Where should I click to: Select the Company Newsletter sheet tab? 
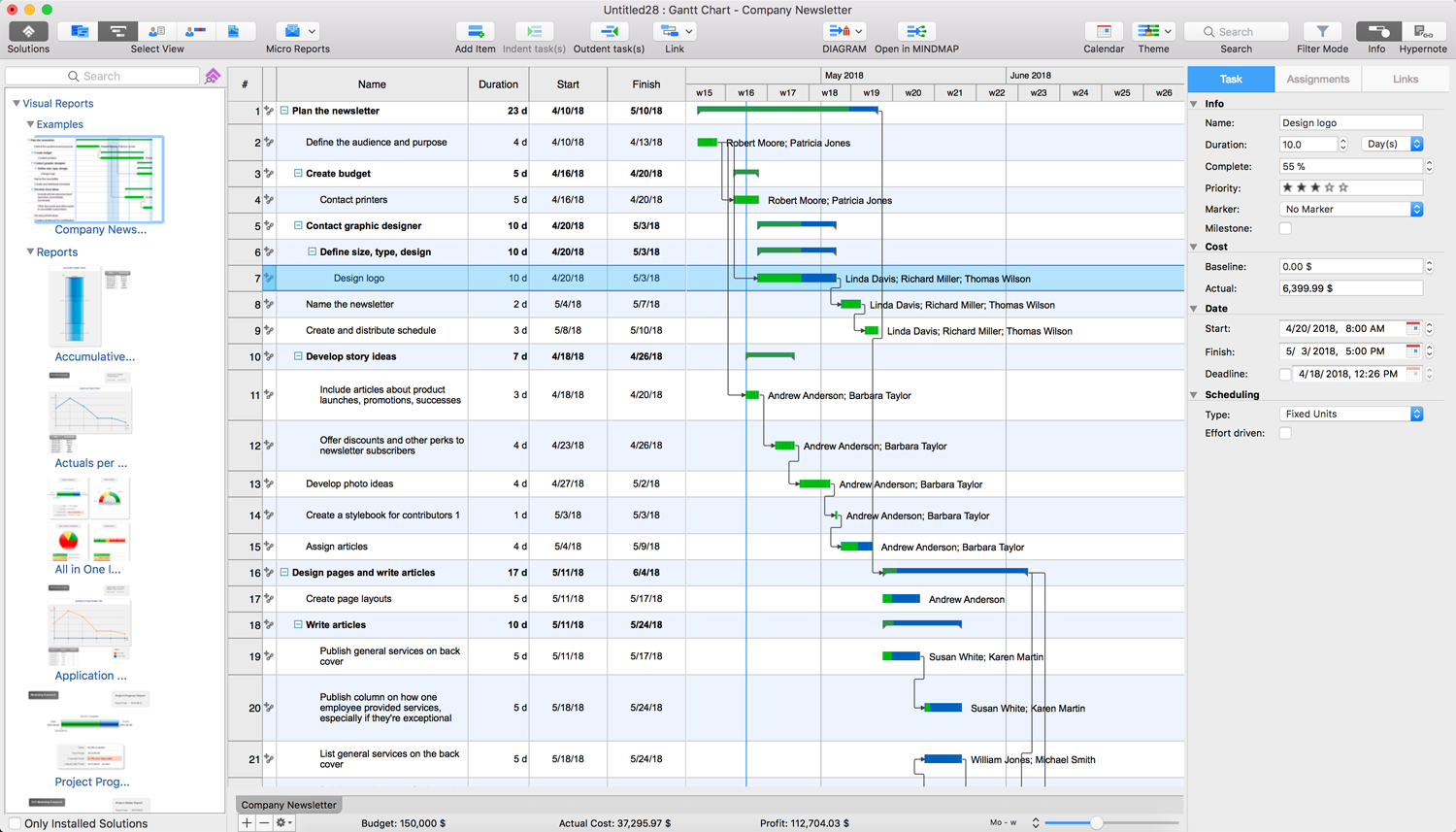288,805
